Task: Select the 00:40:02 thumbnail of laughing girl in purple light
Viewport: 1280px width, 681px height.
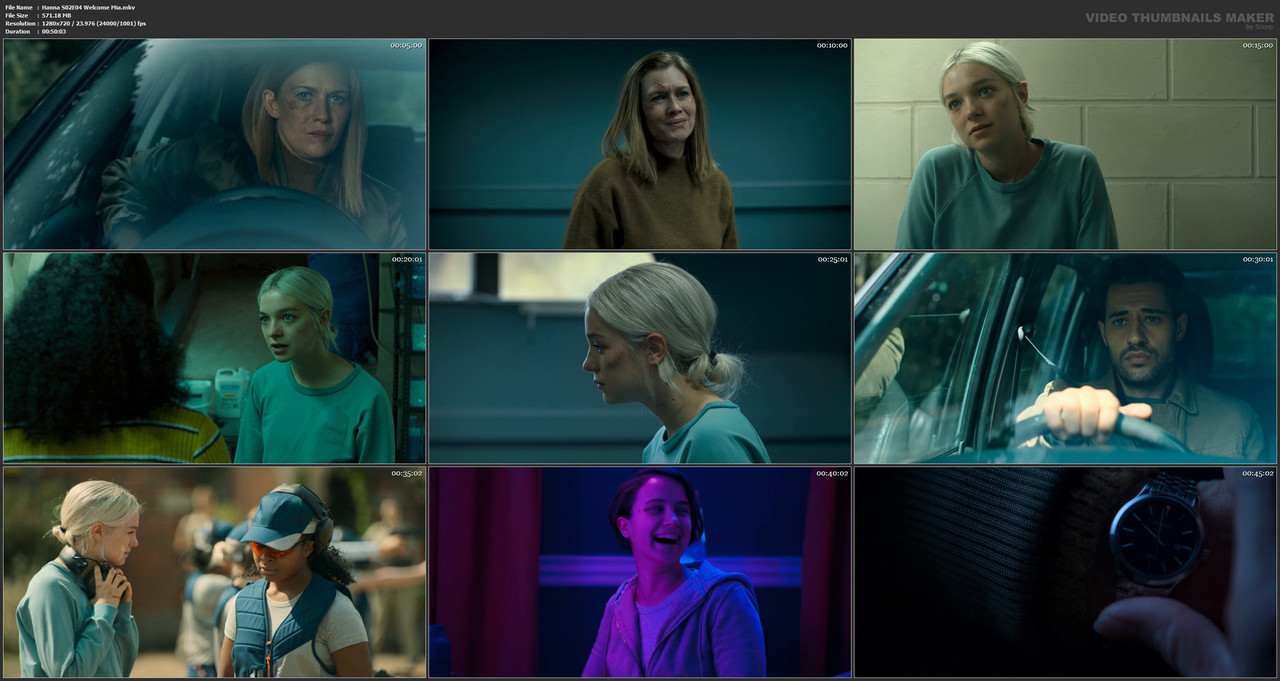Action: point(640,572)
